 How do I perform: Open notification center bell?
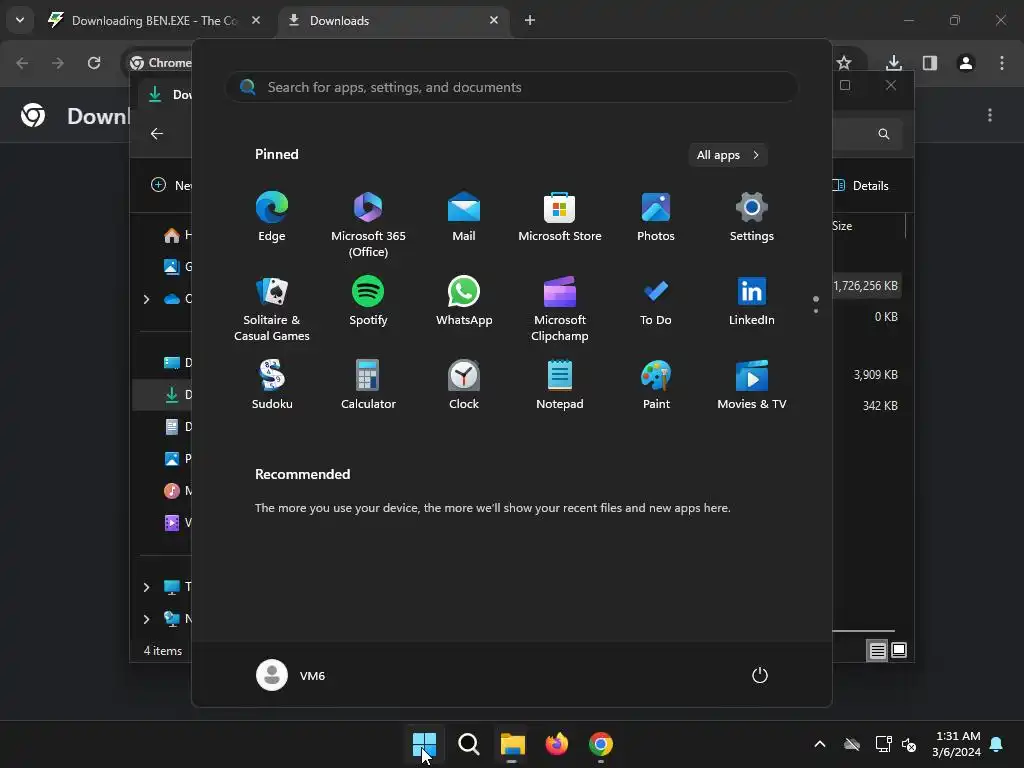(x=997, y=744)
